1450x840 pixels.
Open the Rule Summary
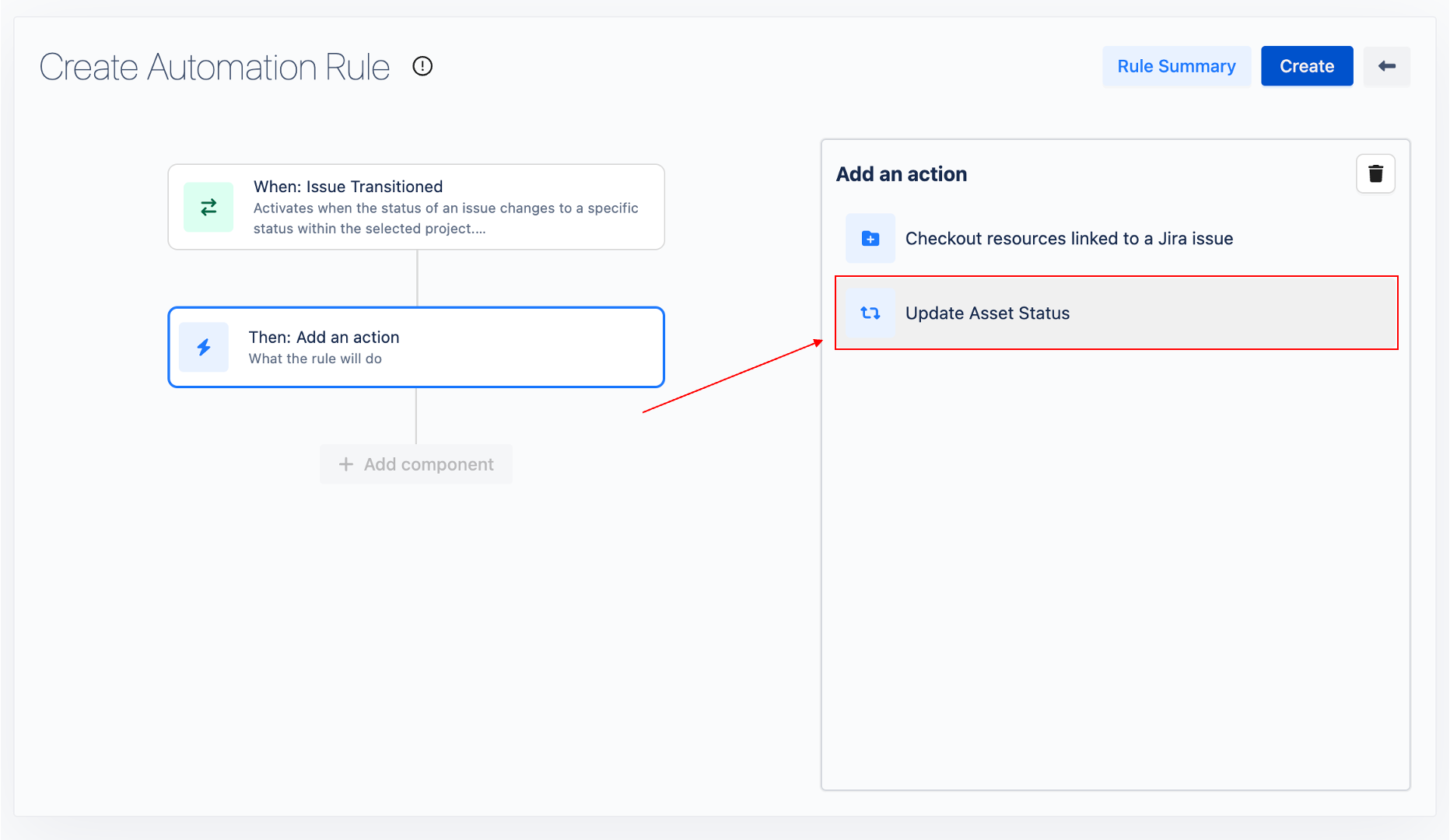1175,66
